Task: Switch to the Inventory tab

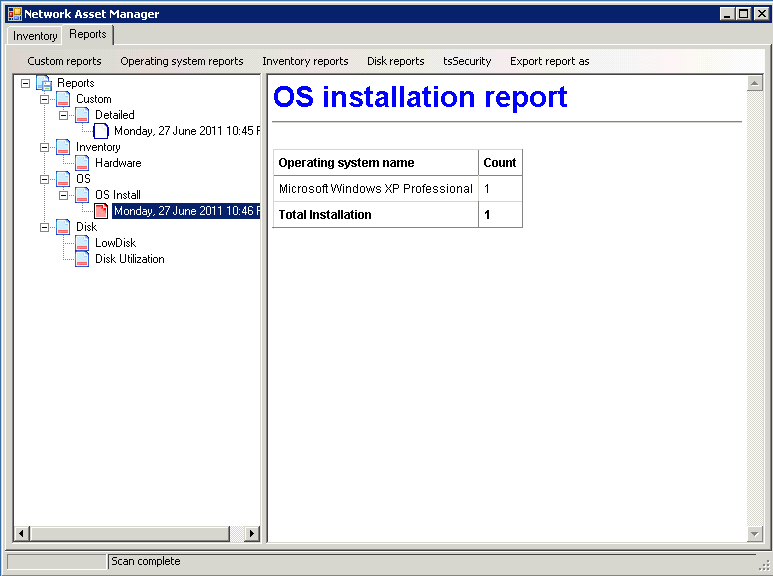Action: tap(35, 36)
